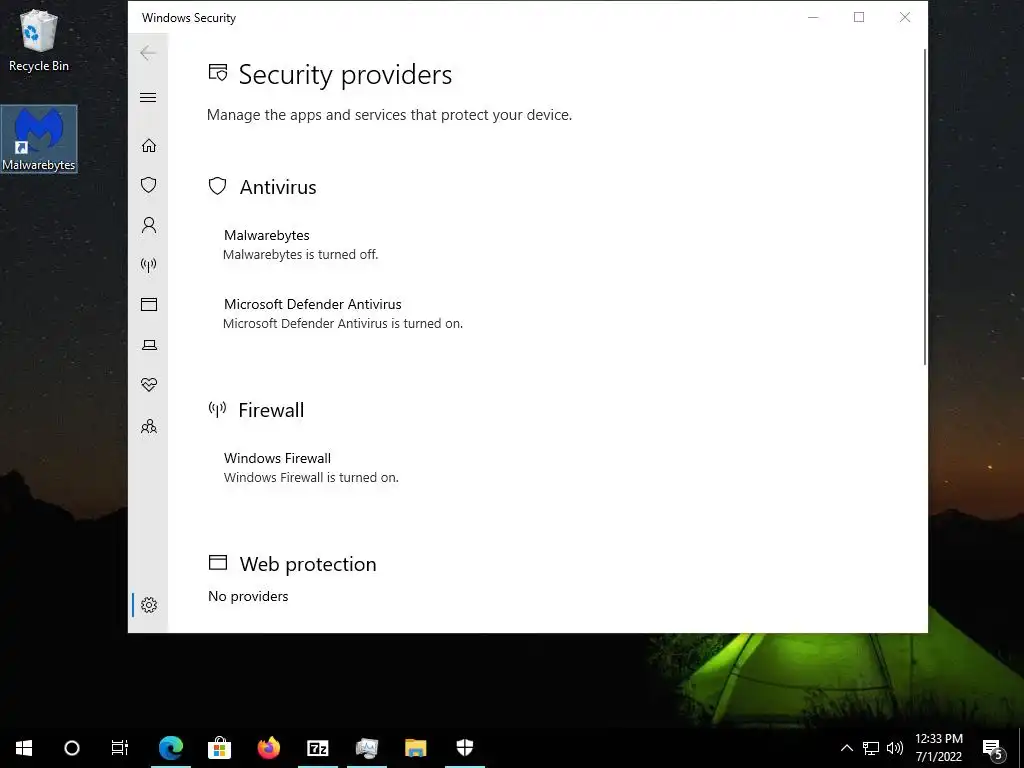Click the Web protection section heading
This screenshot has width=1024, height=768.
[x=308, y=564]
